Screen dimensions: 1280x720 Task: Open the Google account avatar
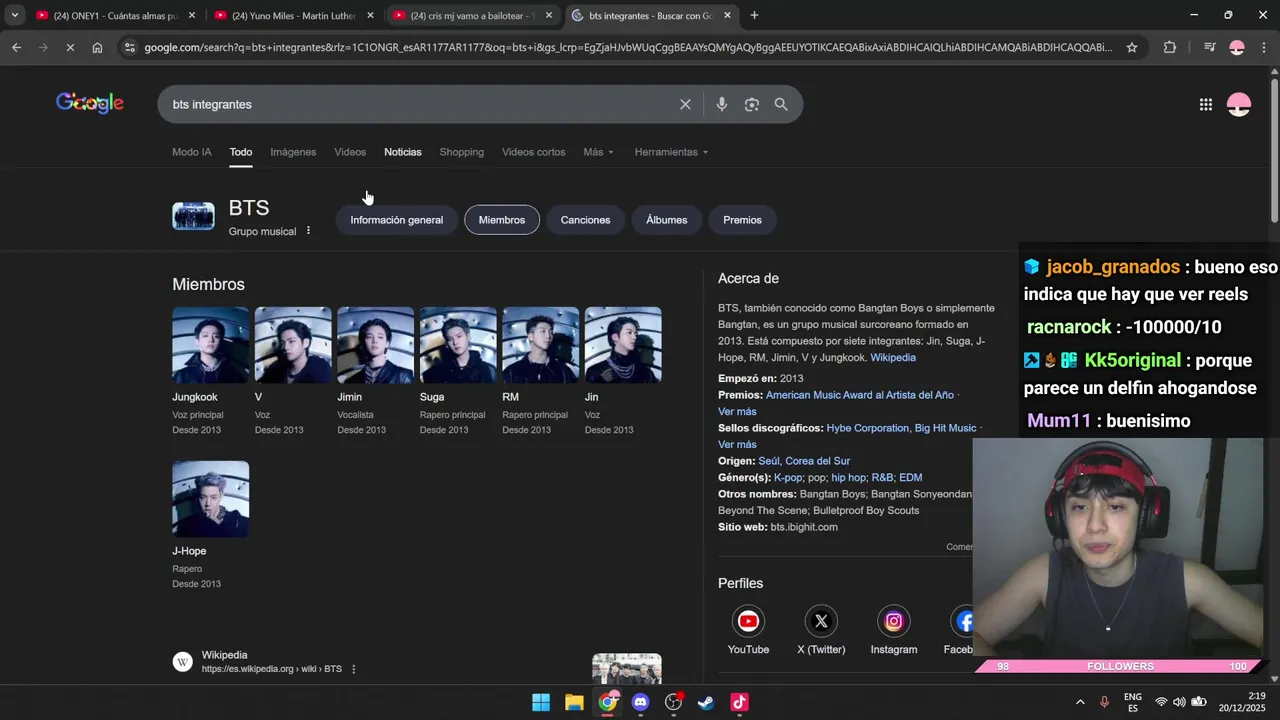[1239, 104]
